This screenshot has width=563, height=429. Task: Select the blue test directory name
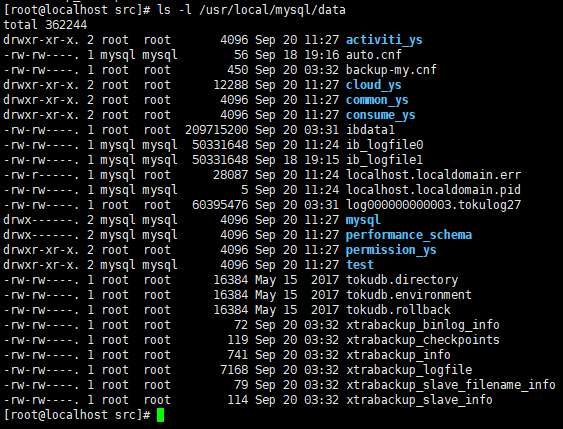point(359,265)
